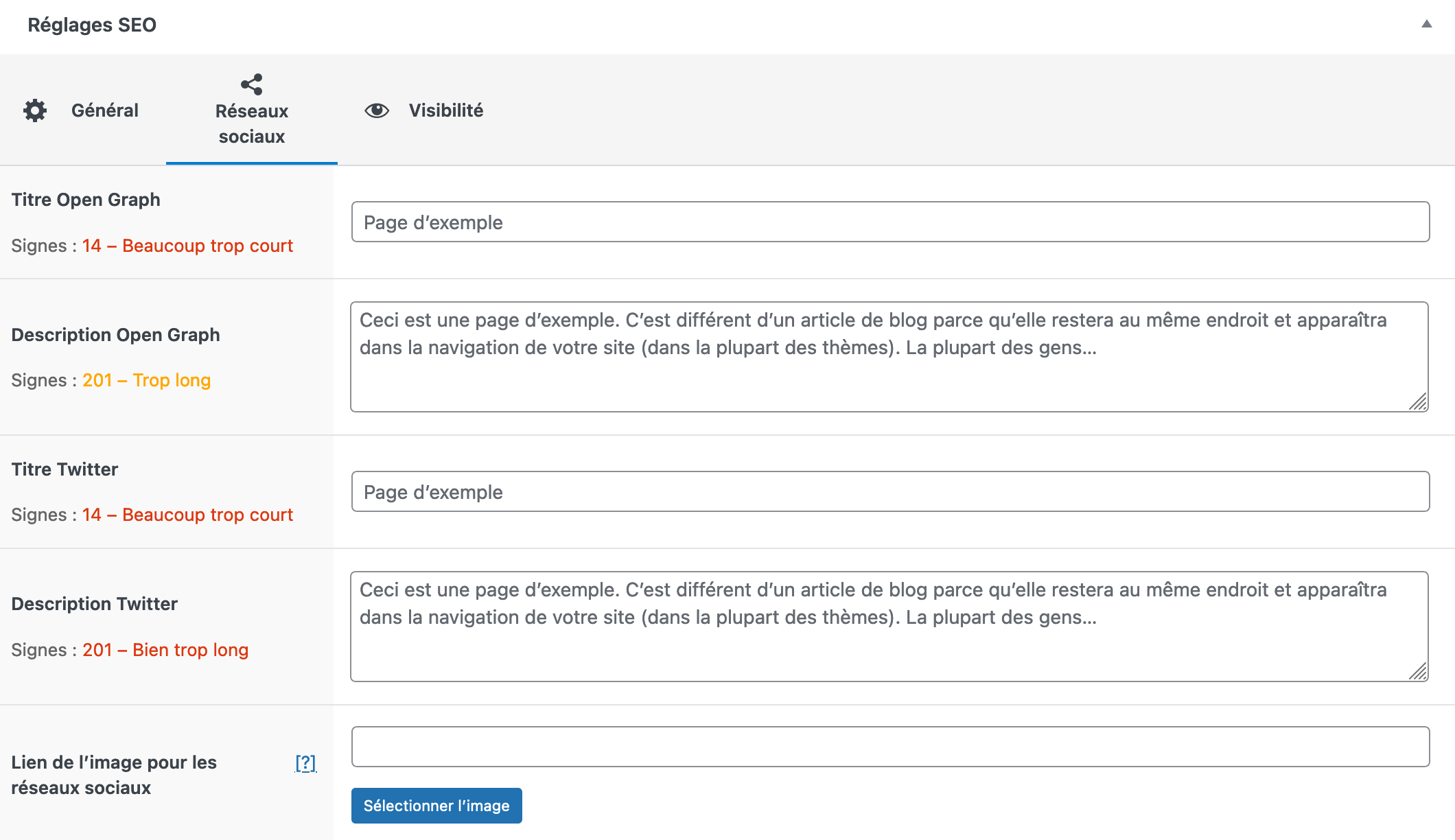This screenshot has width=1455, height=840.
Task: Click the Réglages SEO panel title
Action: [x=93, y=25]
